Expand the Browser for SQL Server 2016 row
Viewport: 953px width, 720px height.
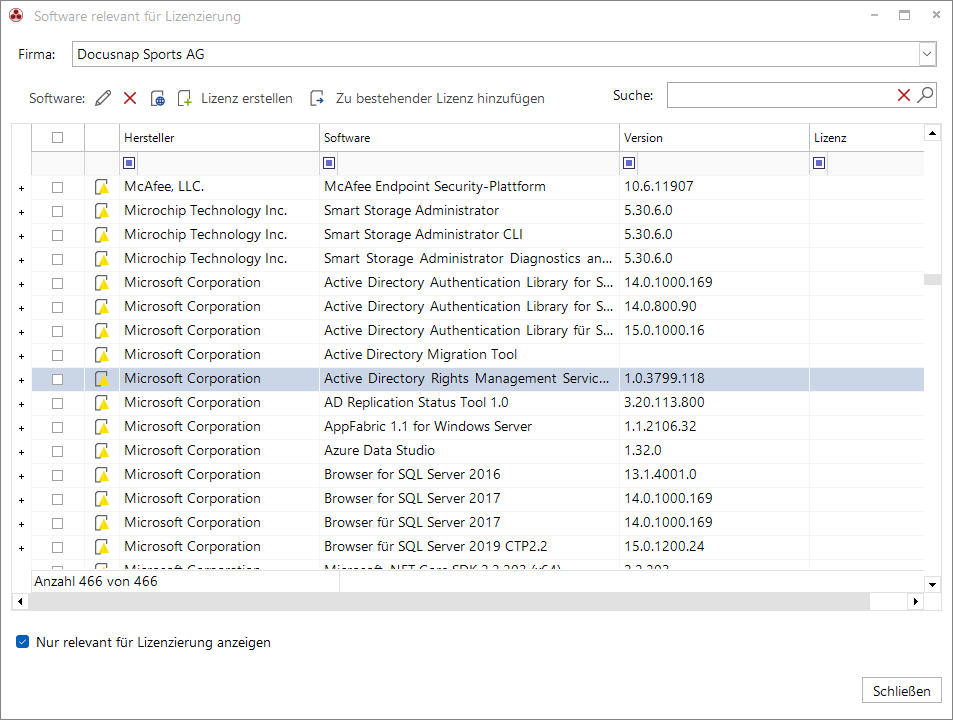click(21, 476)
